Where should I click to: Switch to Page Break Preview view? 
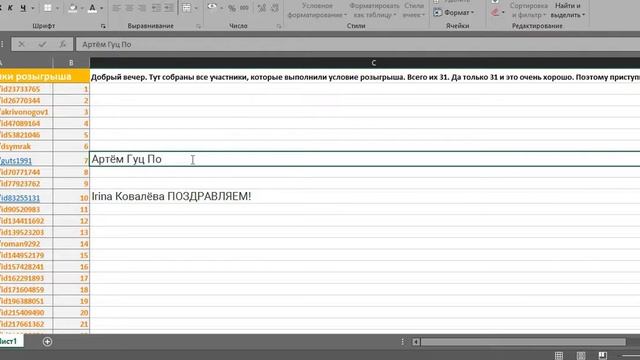[603, 356]
